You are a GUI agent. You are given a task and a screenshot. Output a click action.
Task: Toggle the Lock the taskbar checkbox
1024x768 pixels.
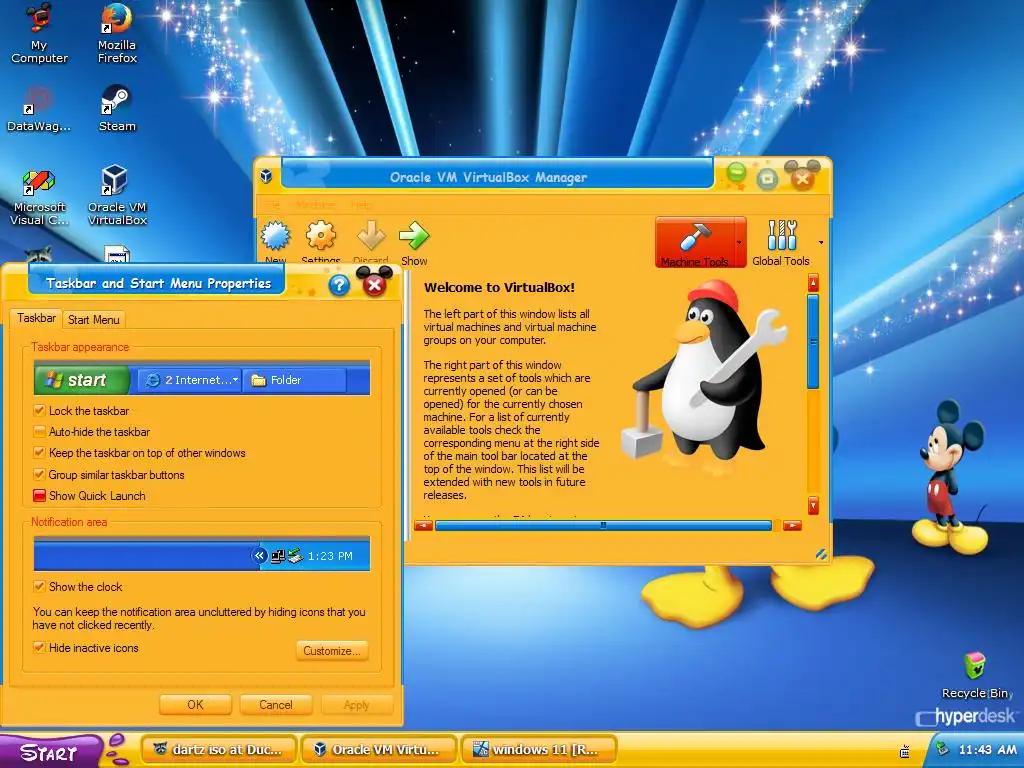point(39,411)
